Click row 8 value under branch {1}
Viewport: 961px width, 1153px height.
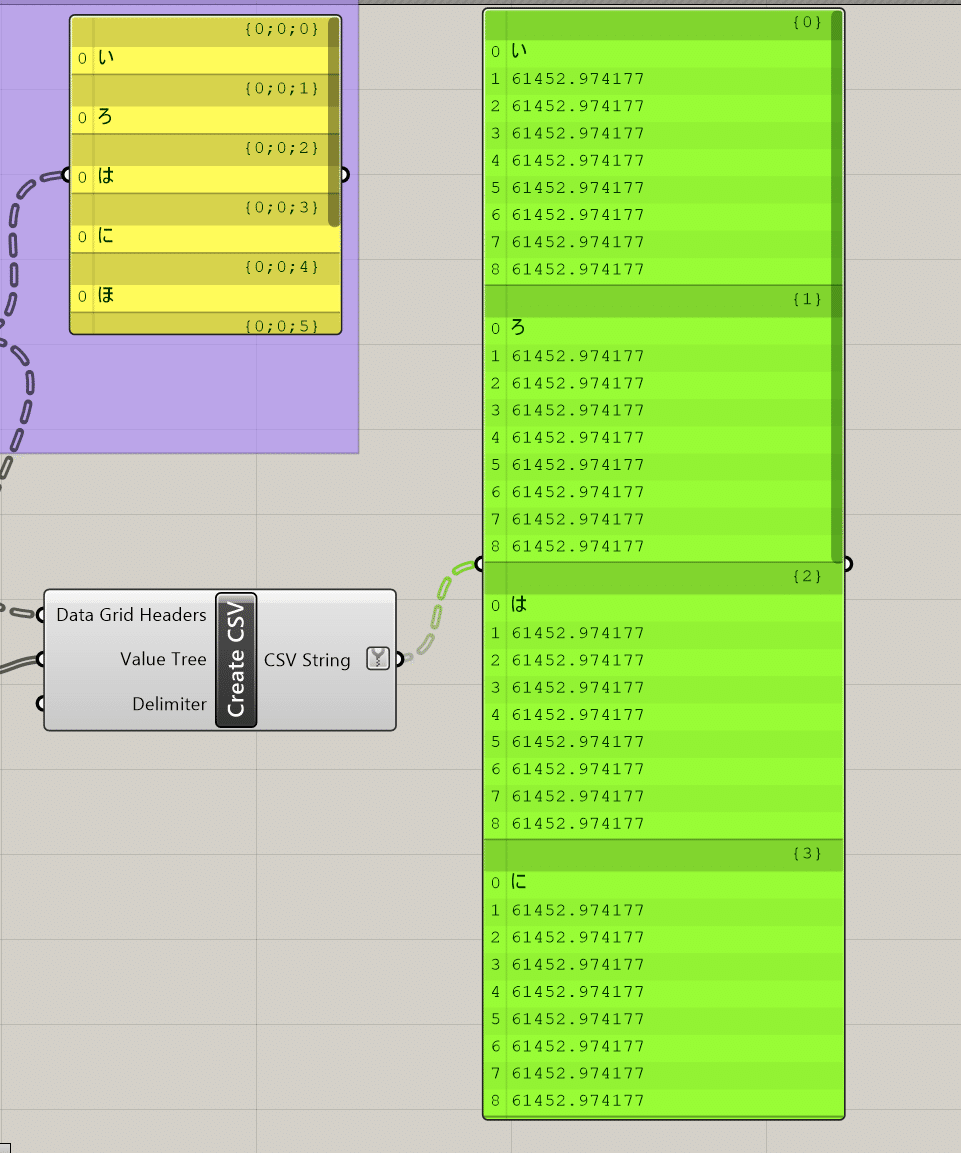pyautogui.click(x=578, y=546)
